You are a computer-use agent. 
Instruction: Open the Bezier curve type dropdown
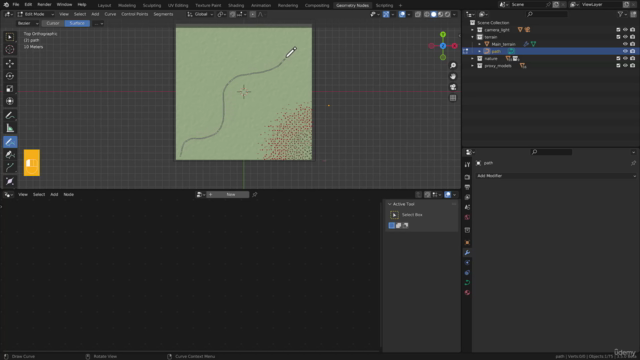pos(28,23)
